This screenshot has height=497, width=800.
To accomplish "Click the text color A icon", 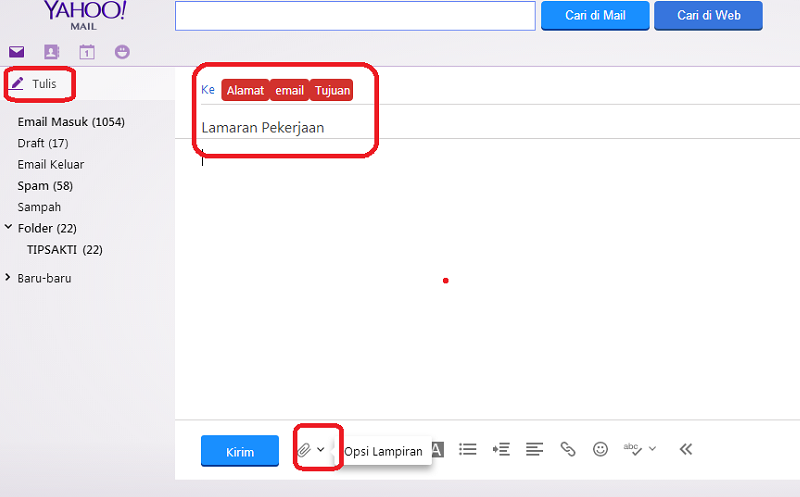I will 438,450.
